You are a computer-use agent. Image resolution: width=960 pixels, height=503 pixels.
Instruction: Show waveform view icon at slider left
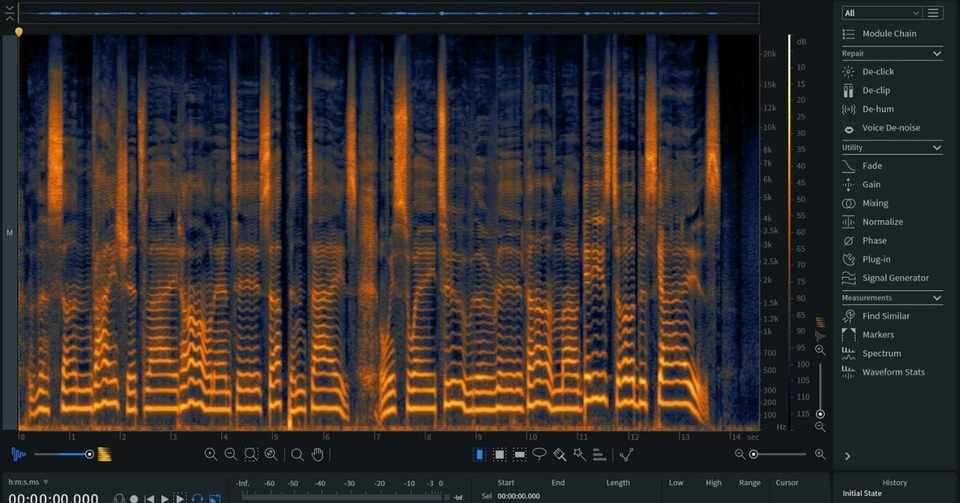point(18,455)
